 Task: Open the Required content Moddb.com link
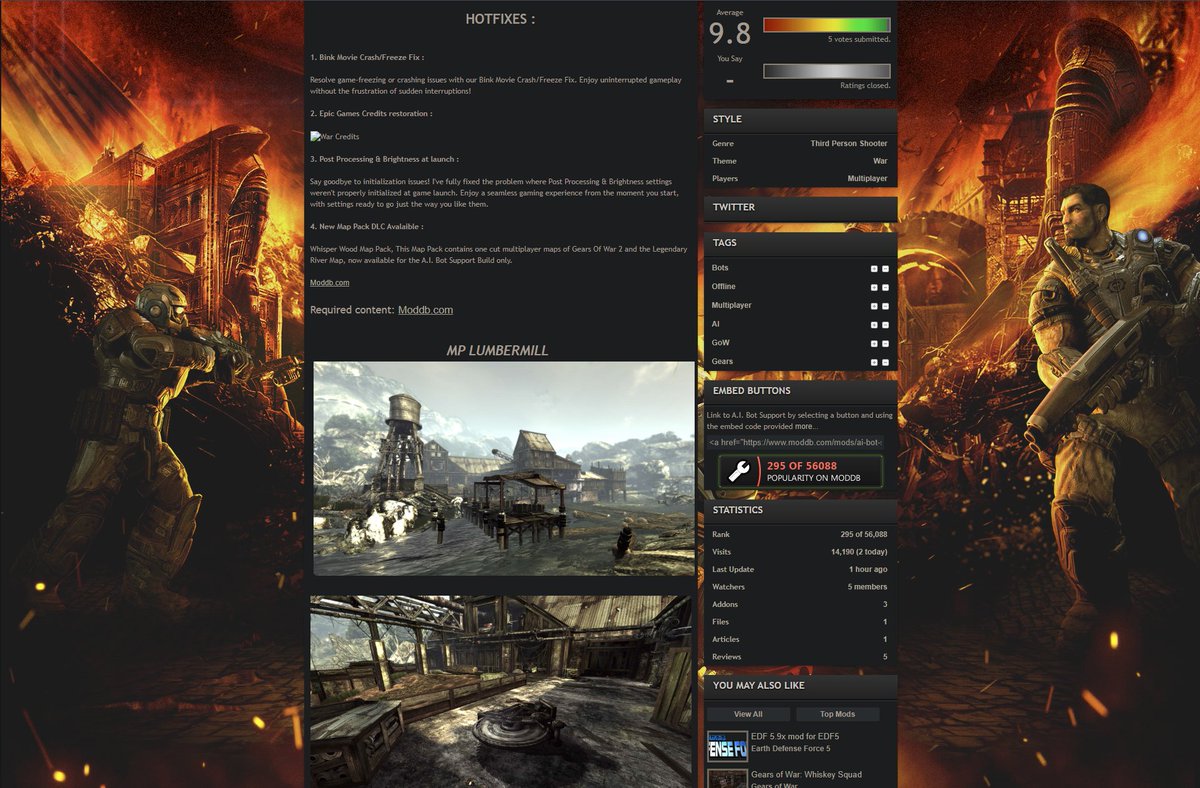point(425,310)
